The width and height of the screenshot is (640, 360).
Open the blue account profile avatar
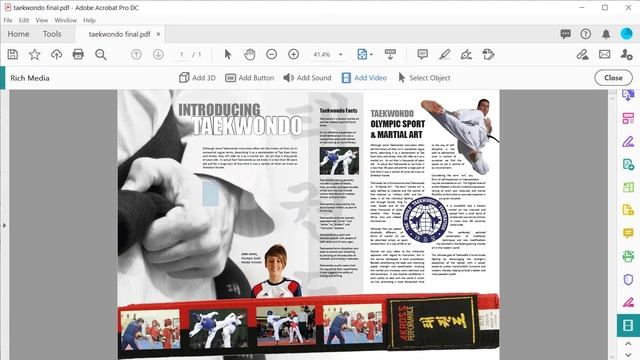pos(627,34)
